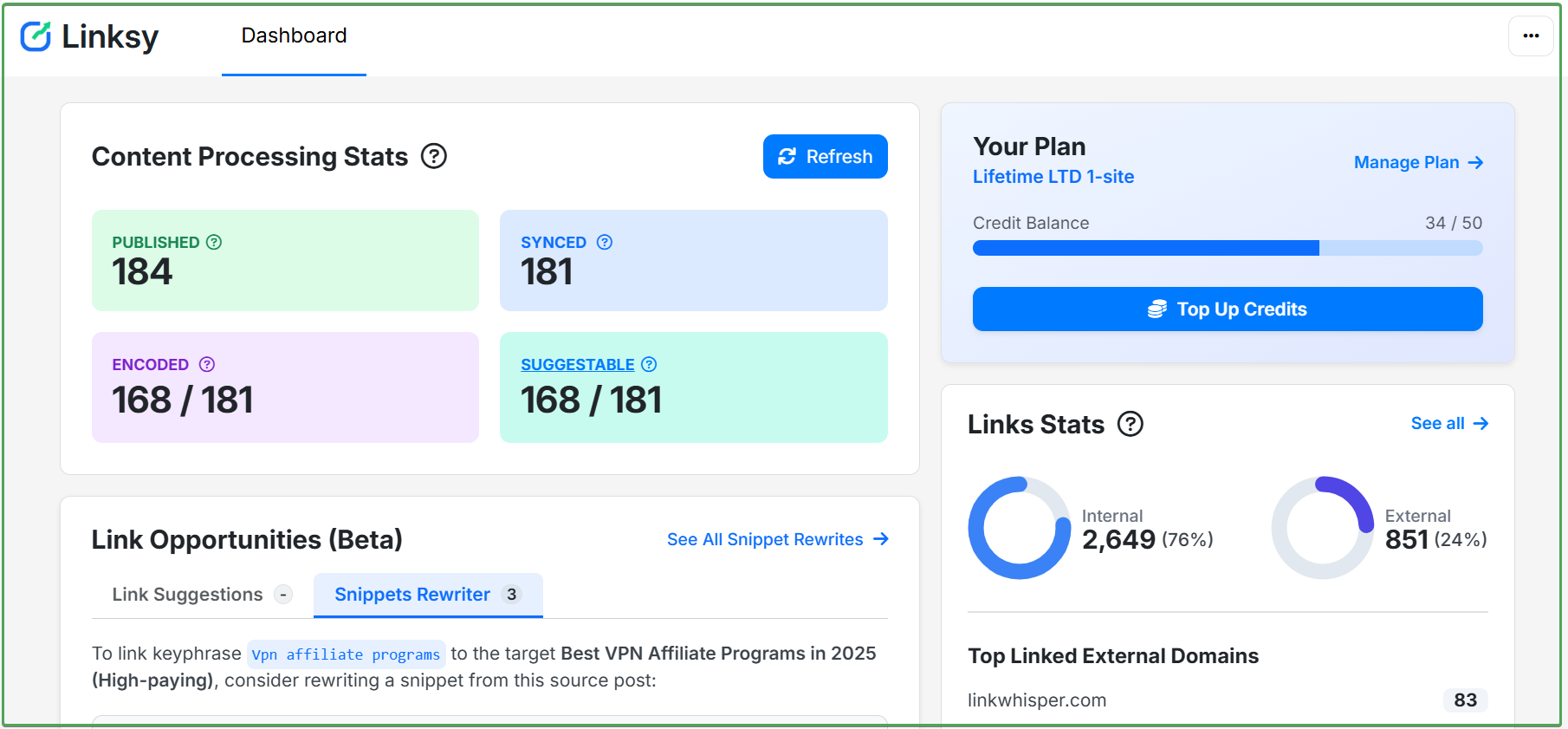1568x729 pixels.
Task: Open See All Snippet Rewrites
Action: 778,539
